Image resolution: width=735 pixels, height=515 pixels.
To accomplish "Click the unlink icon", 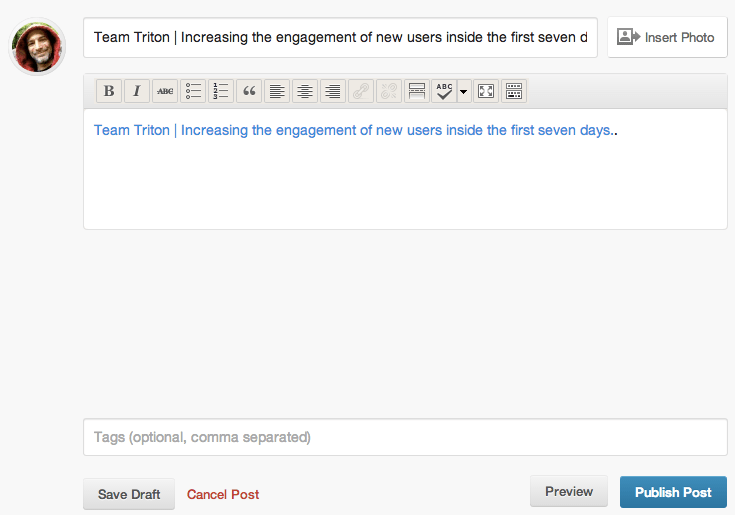I will [389, 91].
